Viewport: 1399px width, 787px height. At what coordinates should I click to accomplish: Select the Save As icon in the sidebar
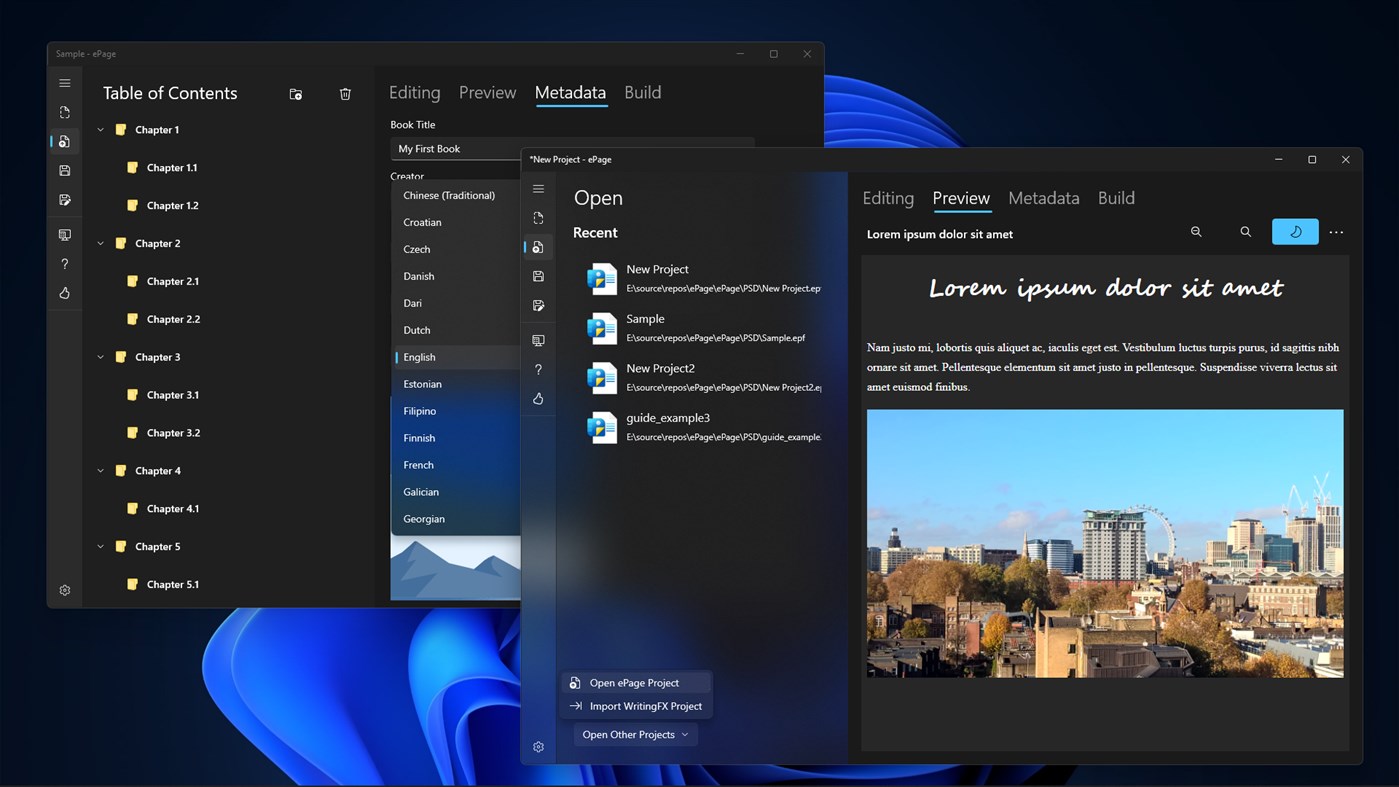(x=538, y=305)
